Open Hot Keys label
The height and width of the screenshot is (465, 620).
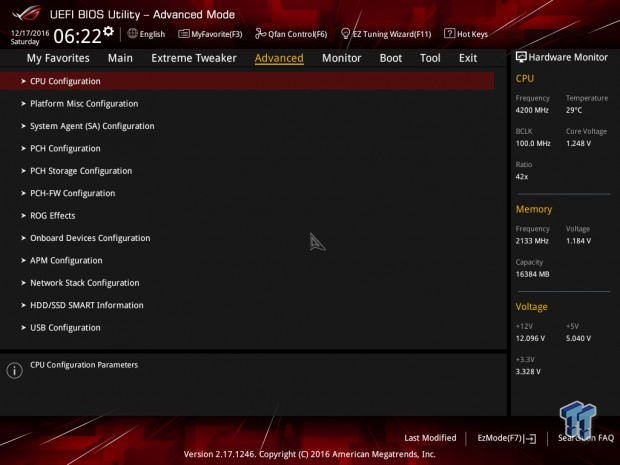[473, 34]
